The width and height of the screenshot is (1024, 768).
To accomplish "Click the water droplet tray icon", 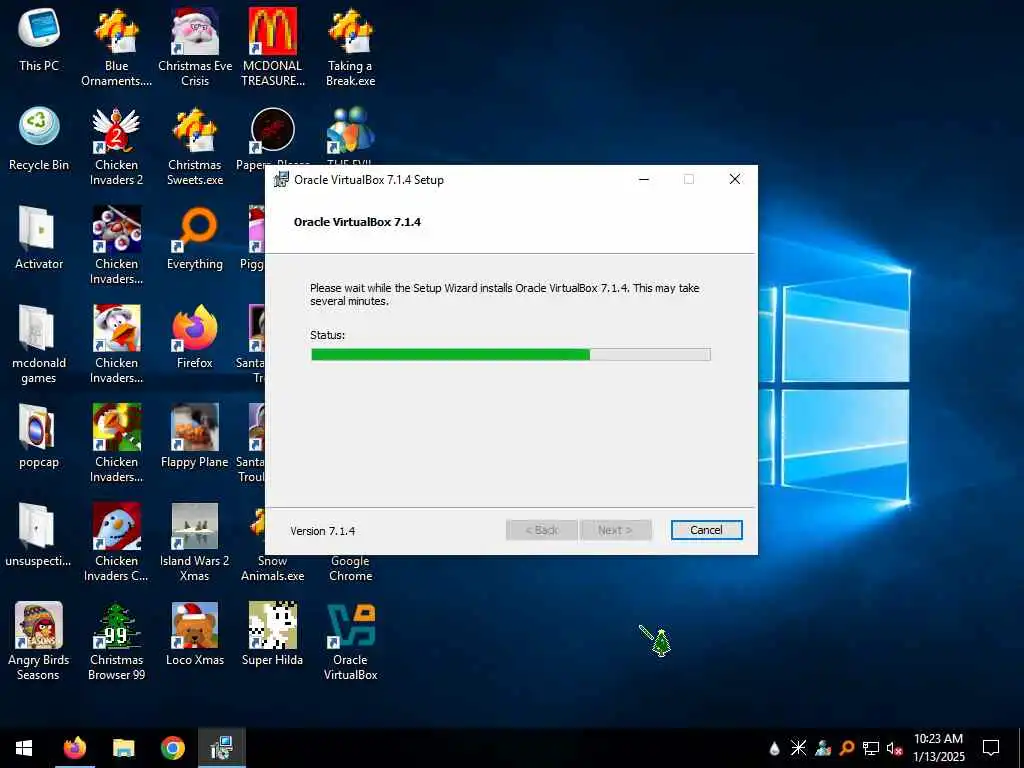I will coord(775,748).
